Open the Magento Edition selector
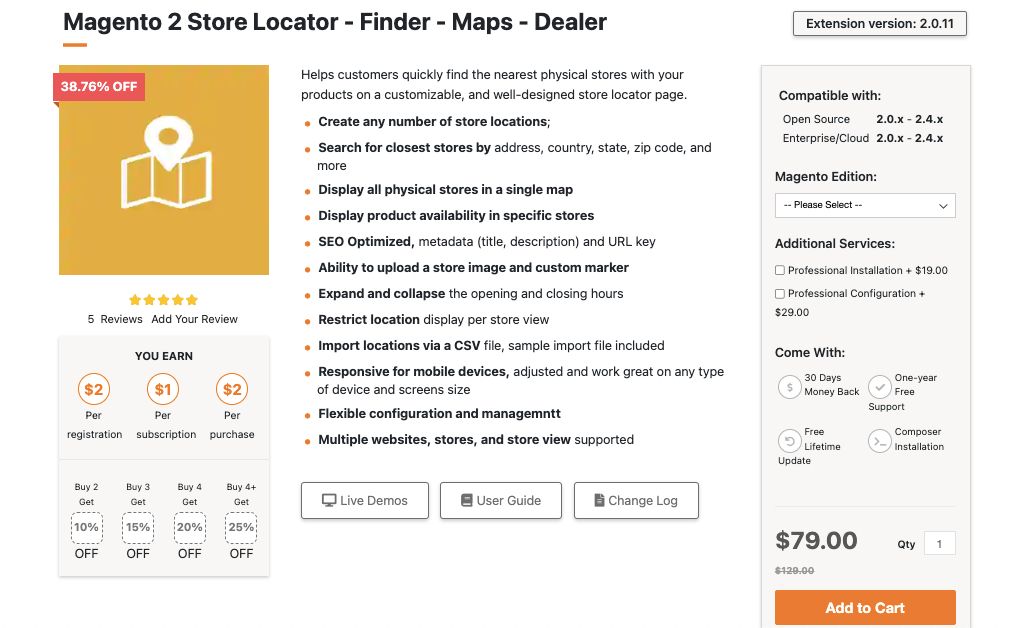This screenshot has width=1015, height=628. click(864, 205)
